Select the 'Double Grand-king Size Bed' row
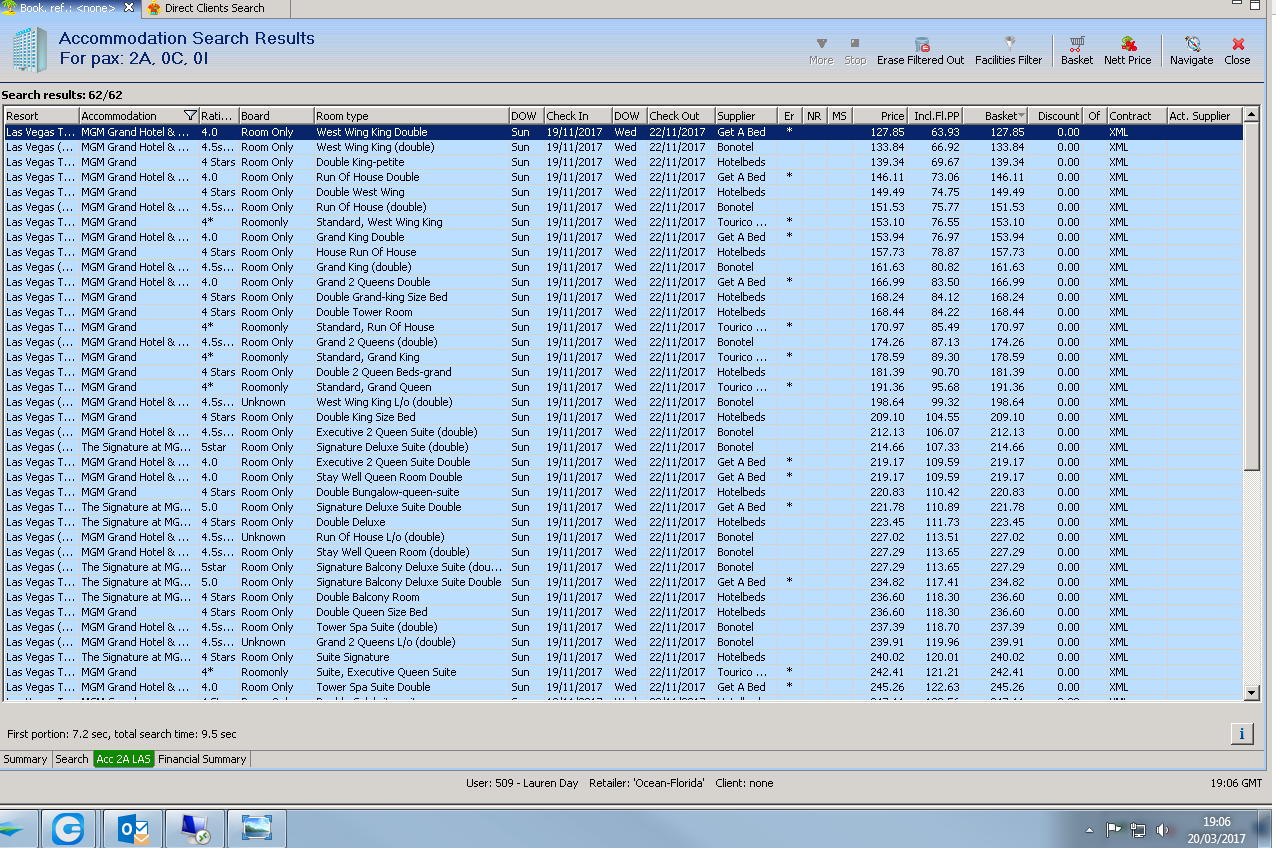The width and height of the screenshot is (1276, 848). click(622, 297)
